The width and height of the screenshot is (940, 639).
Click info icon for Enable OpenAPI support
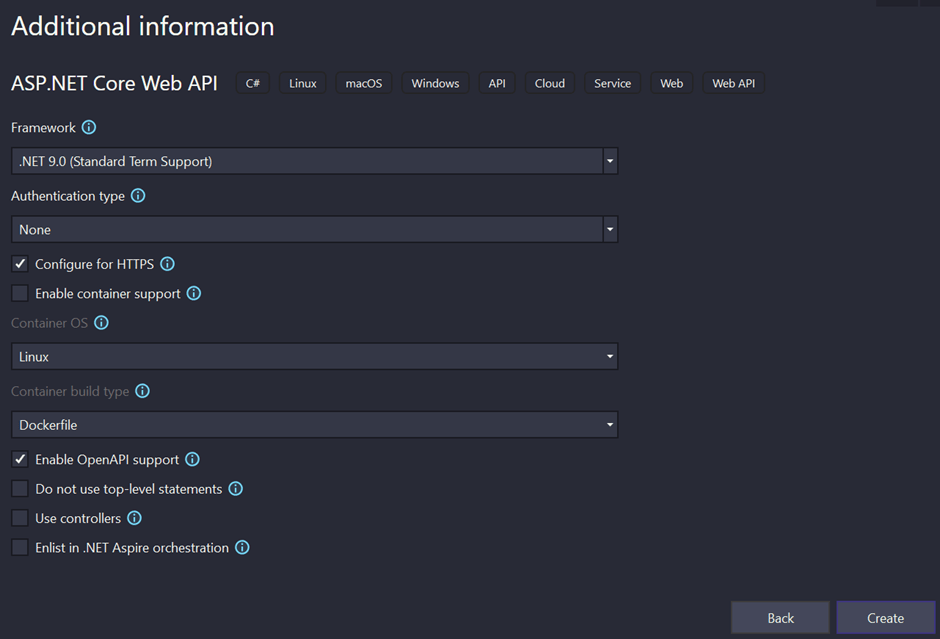click(192, 460)
